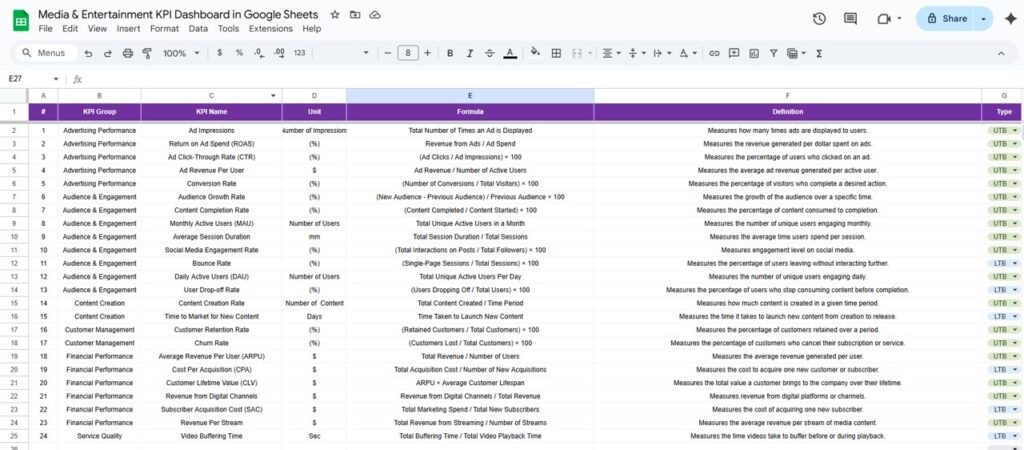Open the File menu
Image resolution: width=1024 pixels, height=450 pixels.
point(45,29)
